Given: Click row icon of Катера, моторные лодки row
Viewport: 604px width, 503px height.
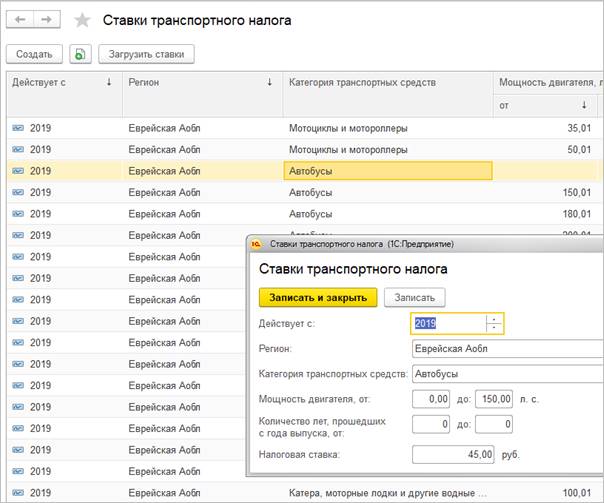Looking at the screenshot, I should [18, 493].
